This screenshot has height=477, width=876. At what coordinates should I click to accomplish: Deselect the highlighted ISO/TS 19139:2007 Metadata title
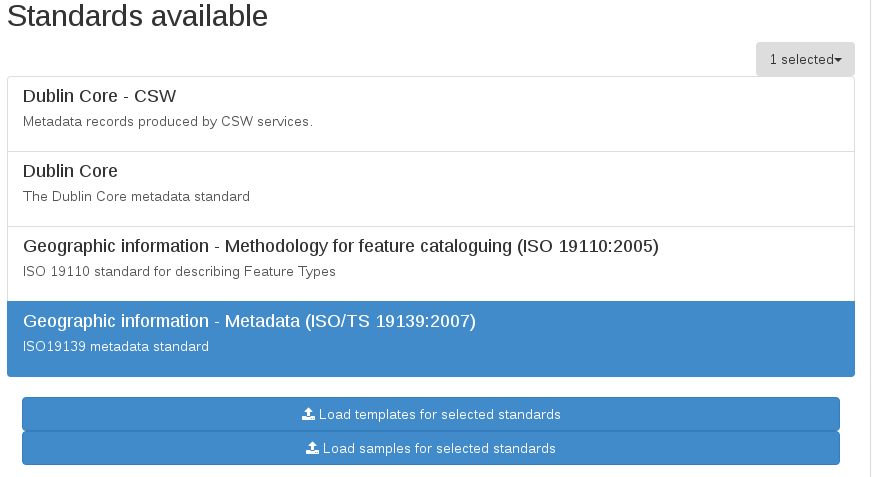click(249, 321)
